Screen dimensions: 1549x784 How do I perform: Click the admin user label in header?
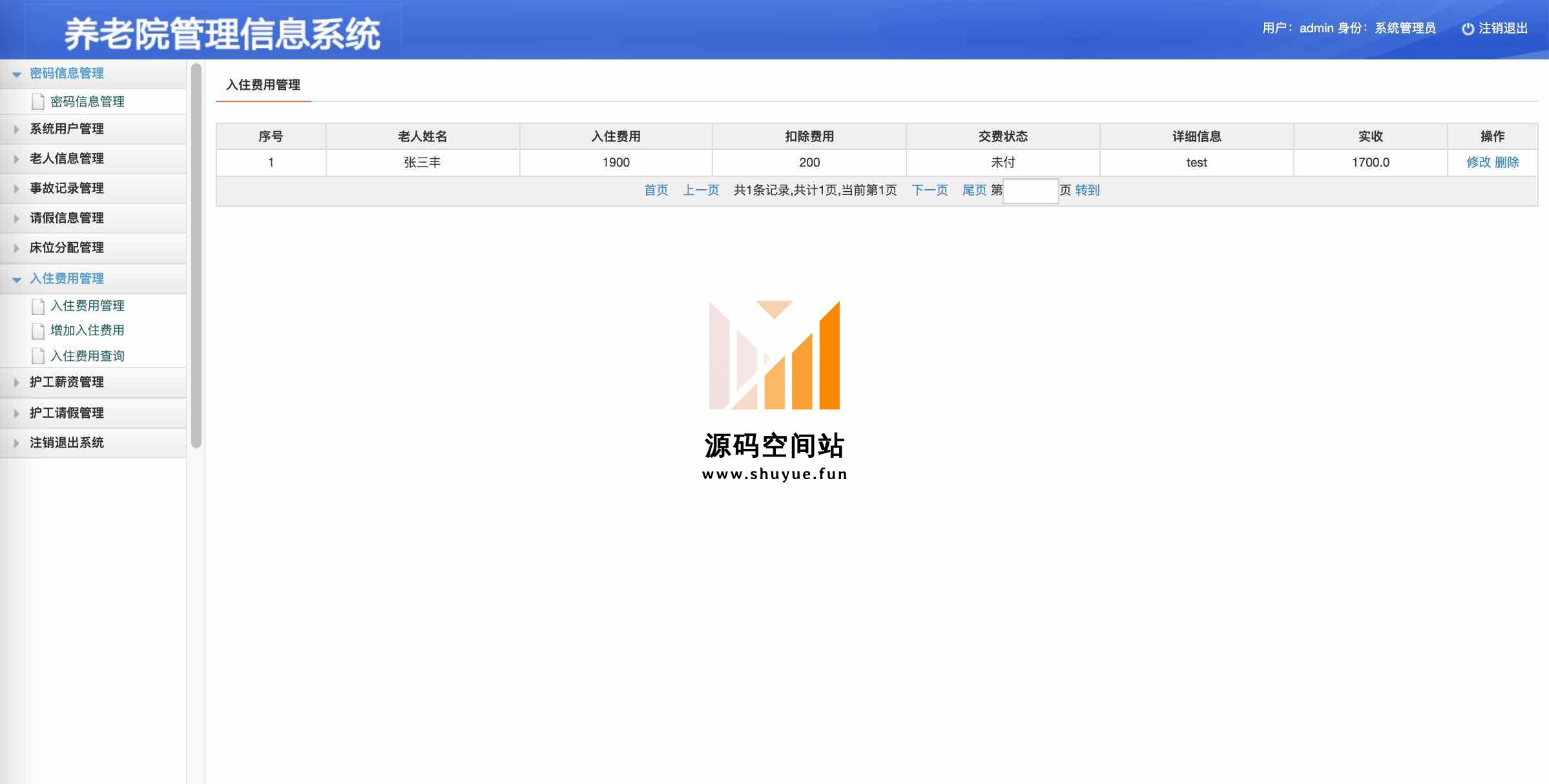coord(1316,28)
